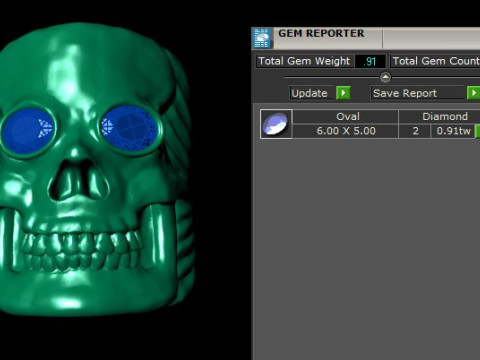Click the GEM REPORTER title

[x=321, y=33]
